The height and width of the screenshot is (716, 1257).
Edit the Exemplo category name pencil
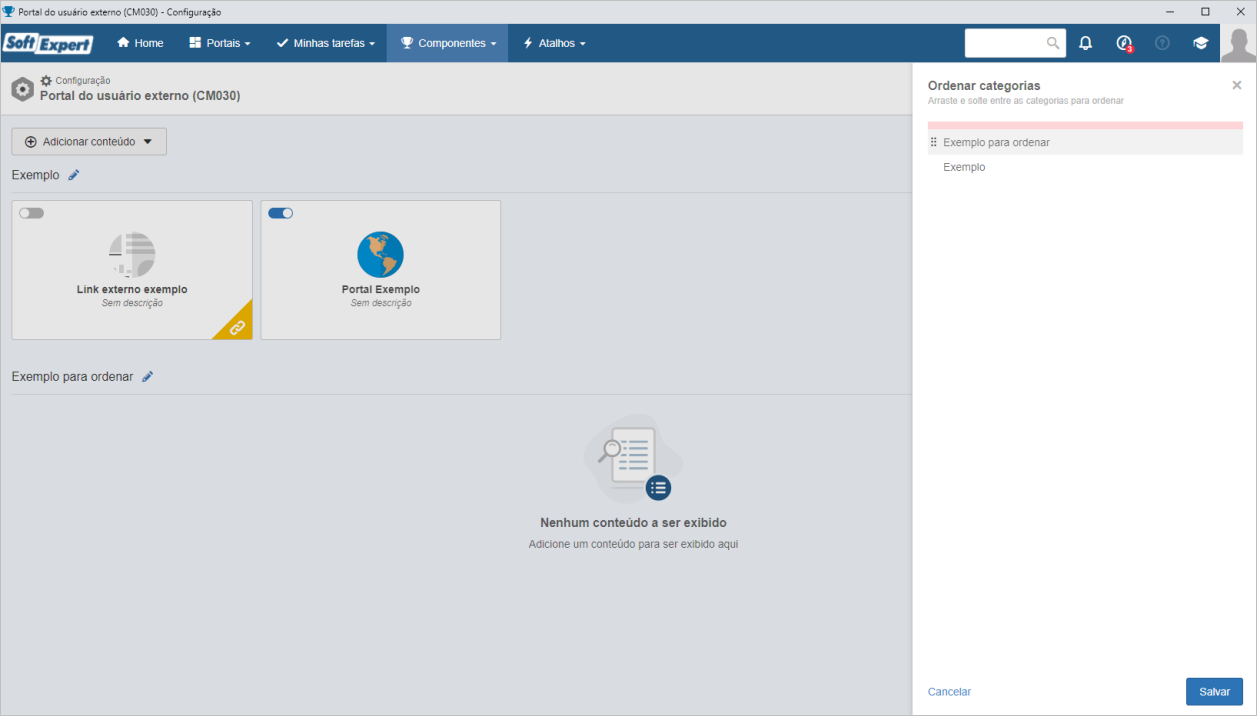point(74,175)
